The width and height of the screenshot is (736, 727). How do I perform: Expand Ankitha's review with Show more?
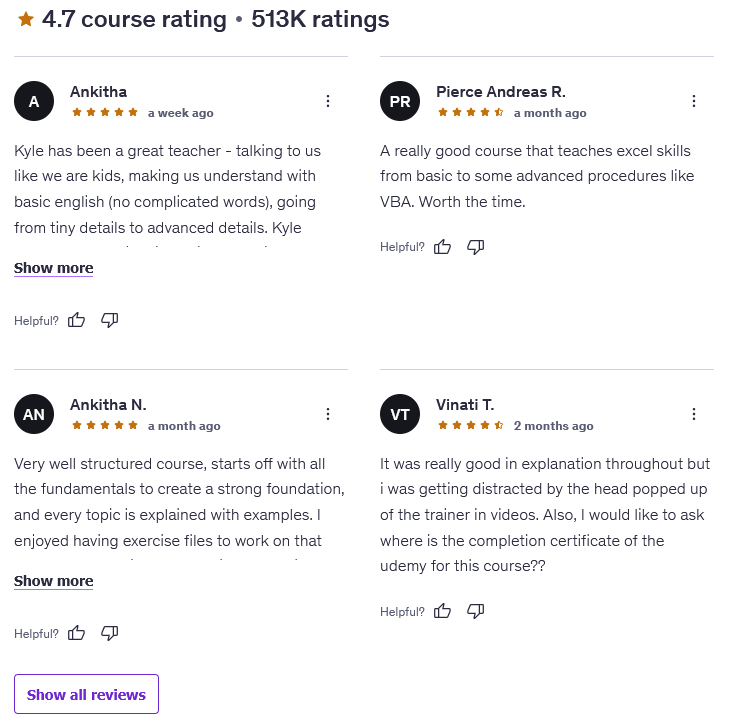pos(54,268)
